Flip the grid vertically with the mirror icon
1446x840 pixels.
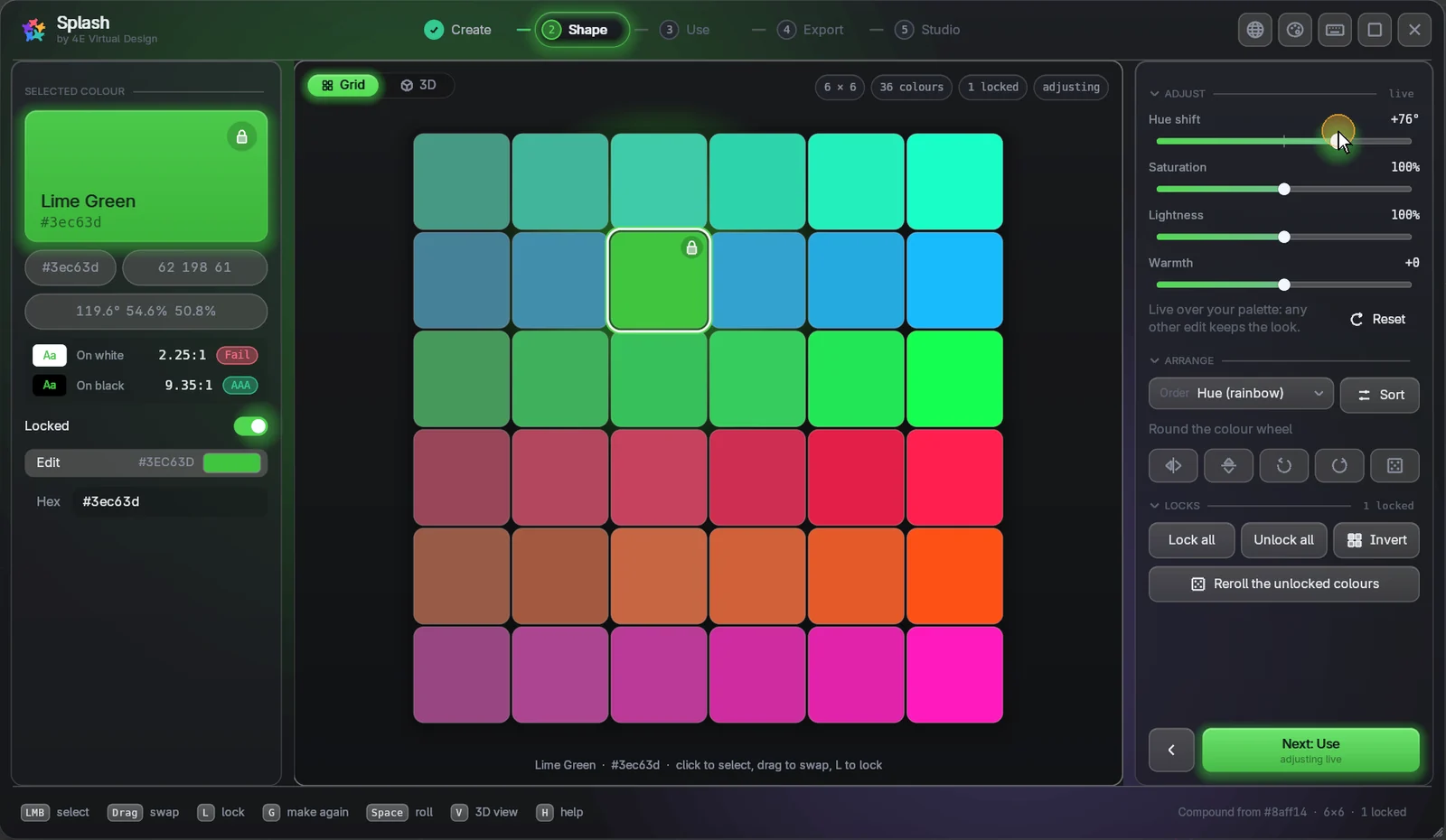[1228, 466]
